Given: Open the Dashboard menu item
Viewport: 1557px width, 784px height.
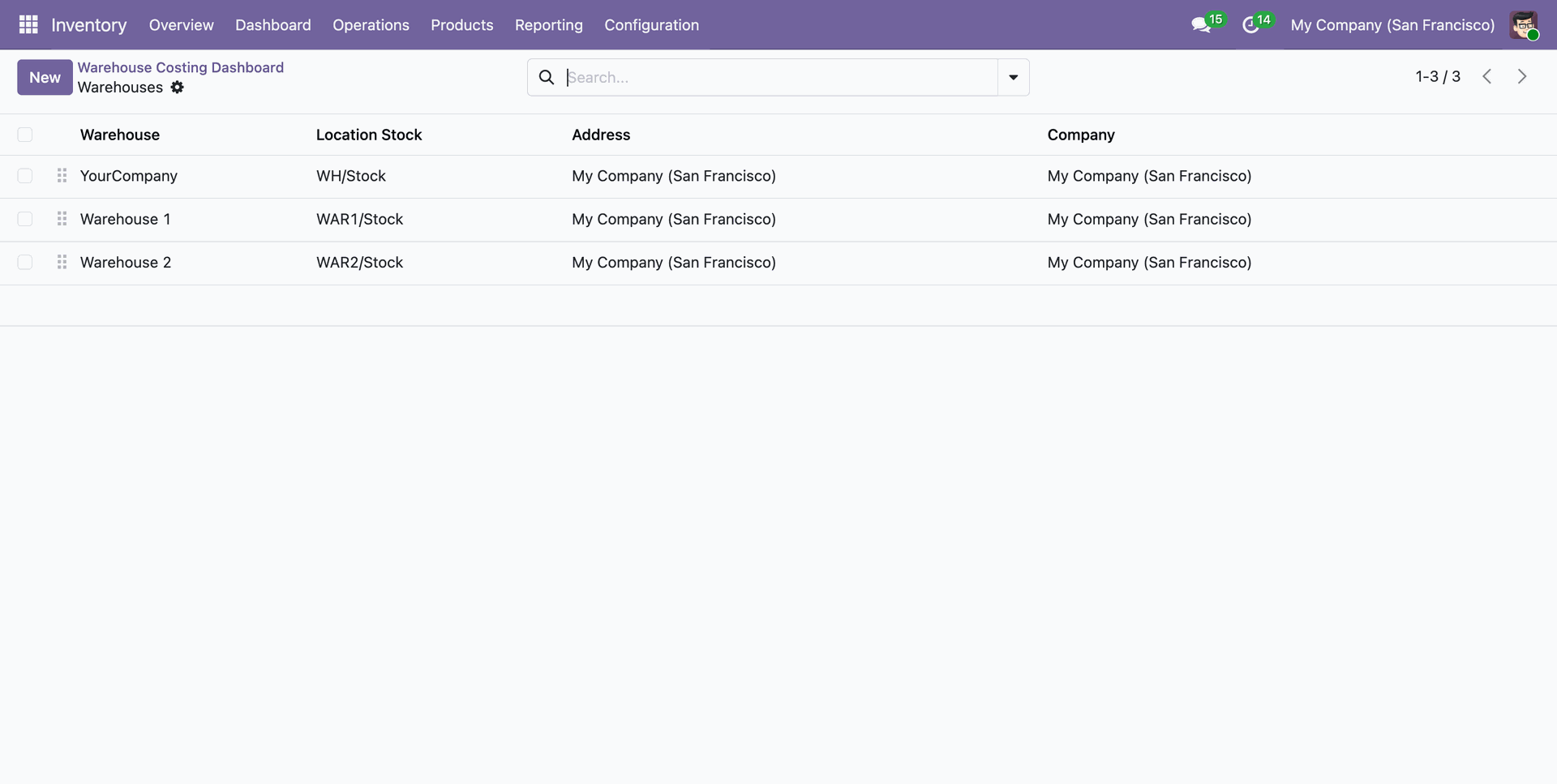Looking at the screenshot, I should click(272, 25).
